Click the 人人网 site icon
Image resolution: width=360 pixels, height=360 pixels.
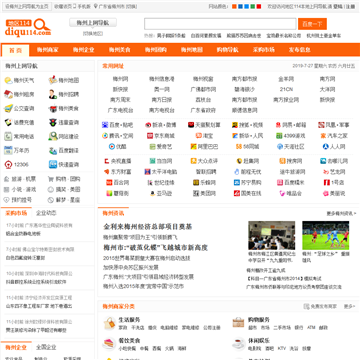(x=326, y=146)
